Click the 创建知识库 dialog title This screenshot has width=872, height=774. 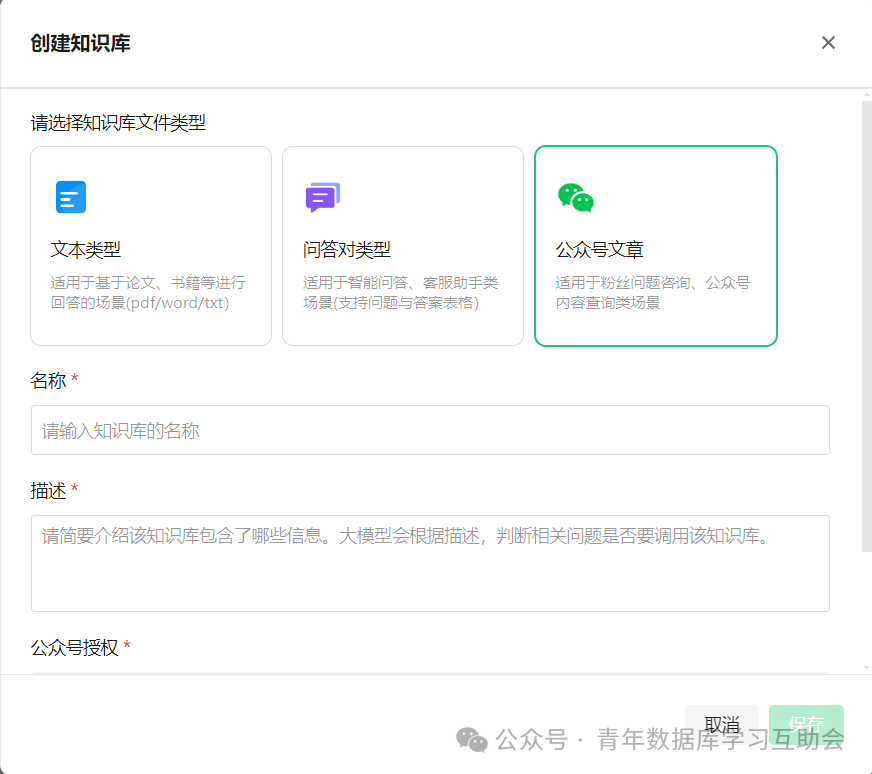pyautogui.click(x=81, y=43)
